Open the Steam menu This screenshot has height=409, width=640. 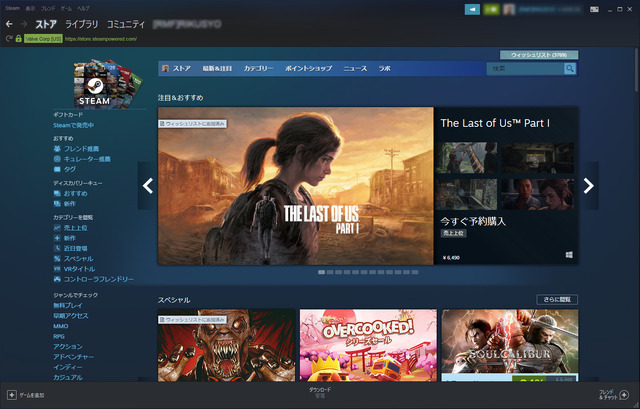(x=12, y=8)
